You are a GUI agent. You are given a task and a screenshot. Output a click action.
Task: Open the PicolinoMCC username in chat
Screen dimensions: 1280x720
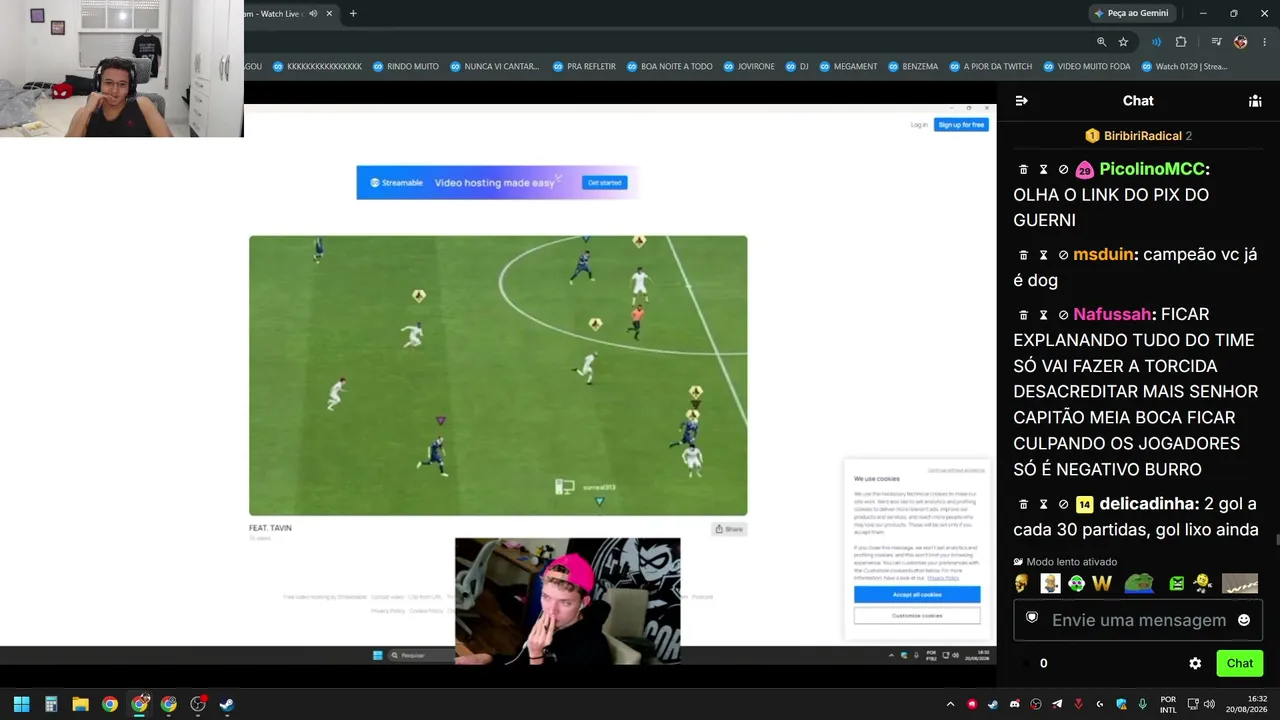(1152, 170)
